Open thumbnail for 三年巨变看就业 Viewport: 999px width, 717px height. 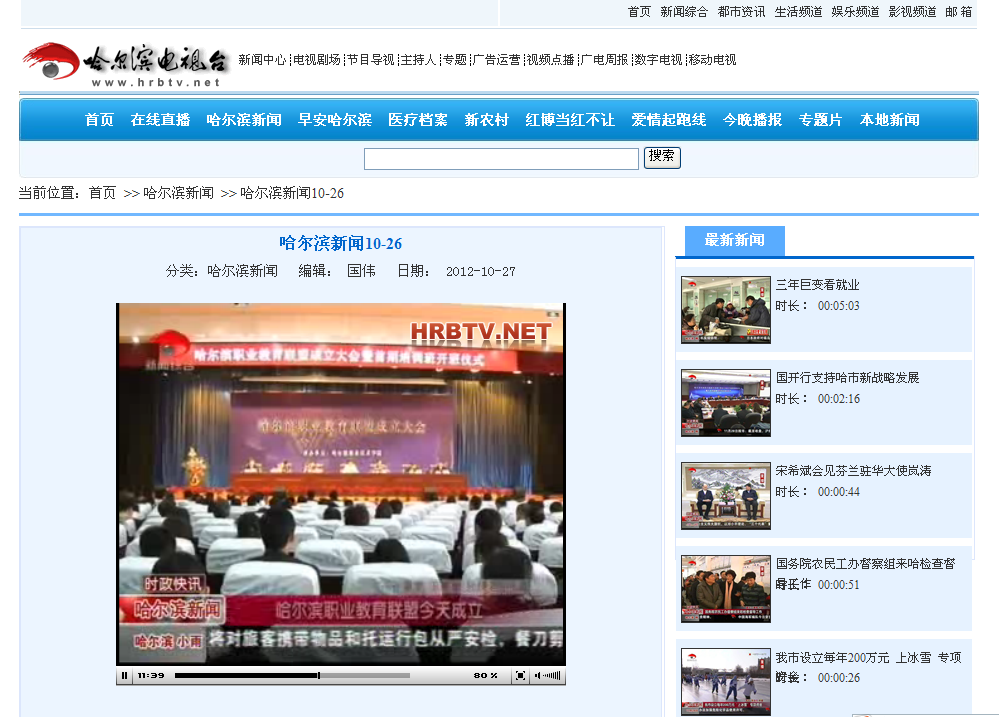pyautogui.click(x=726, y=310)
